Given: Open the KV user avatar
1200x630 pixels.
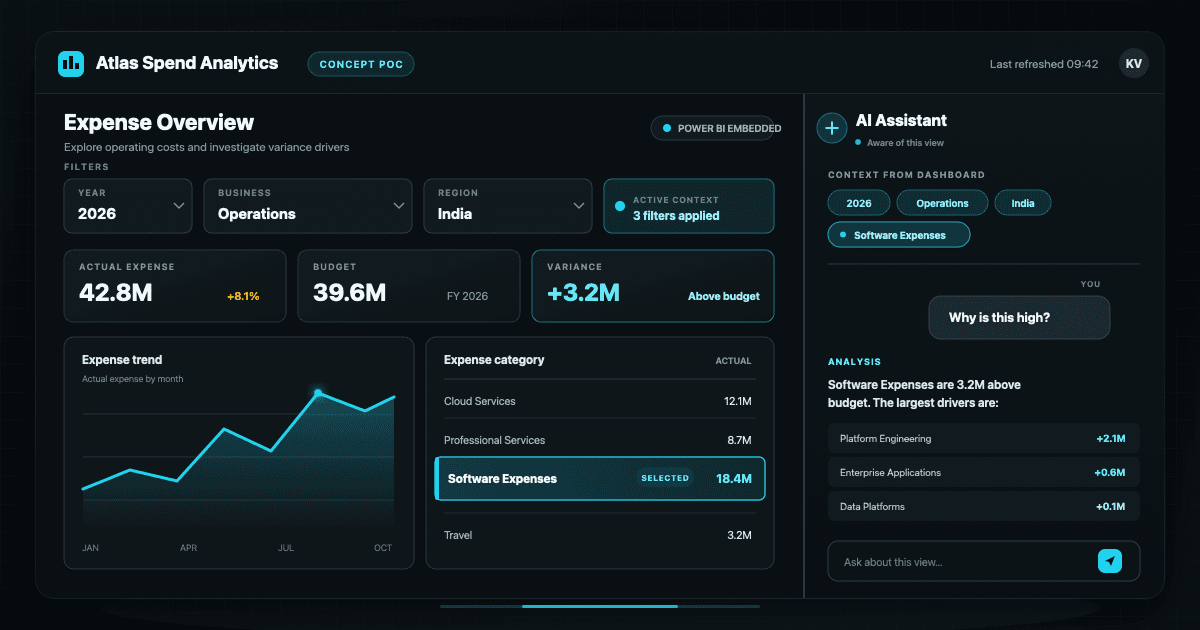Looking at the screenshot, I should [1133, 63].
